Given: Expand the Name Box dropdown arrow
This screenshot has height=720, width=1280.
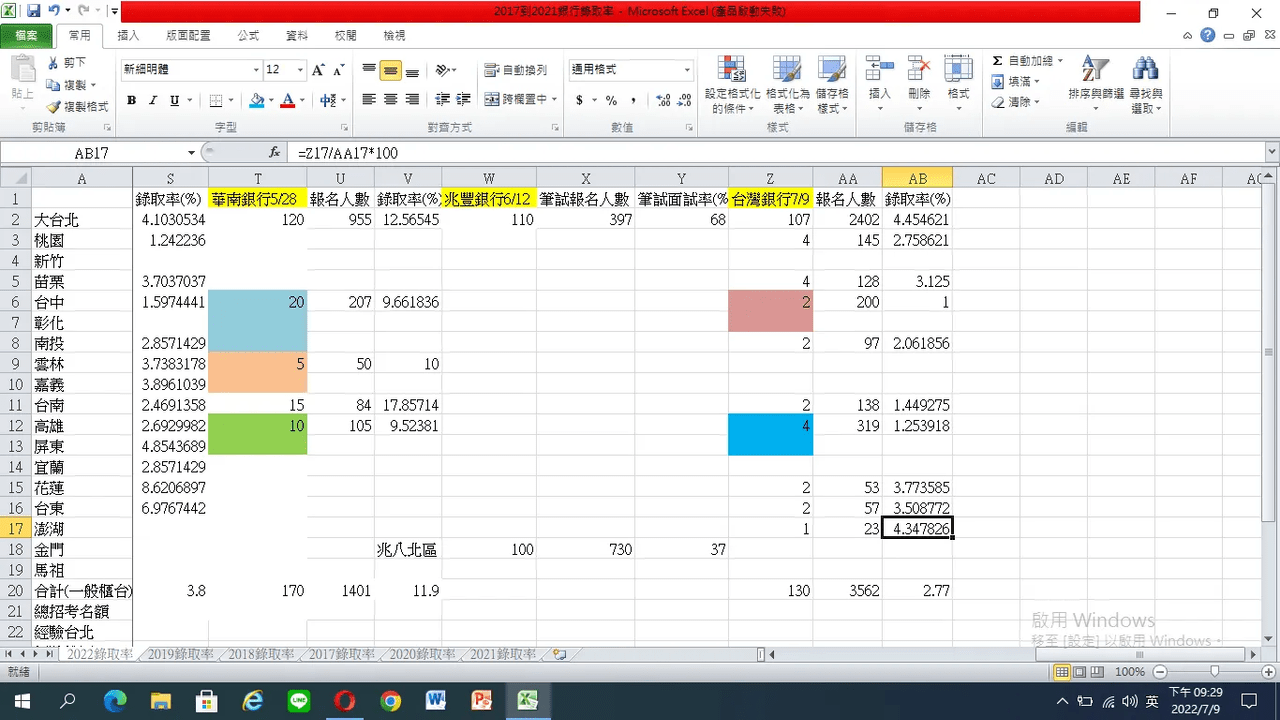Looking at the screenshot, I should [x=191, y=153].
